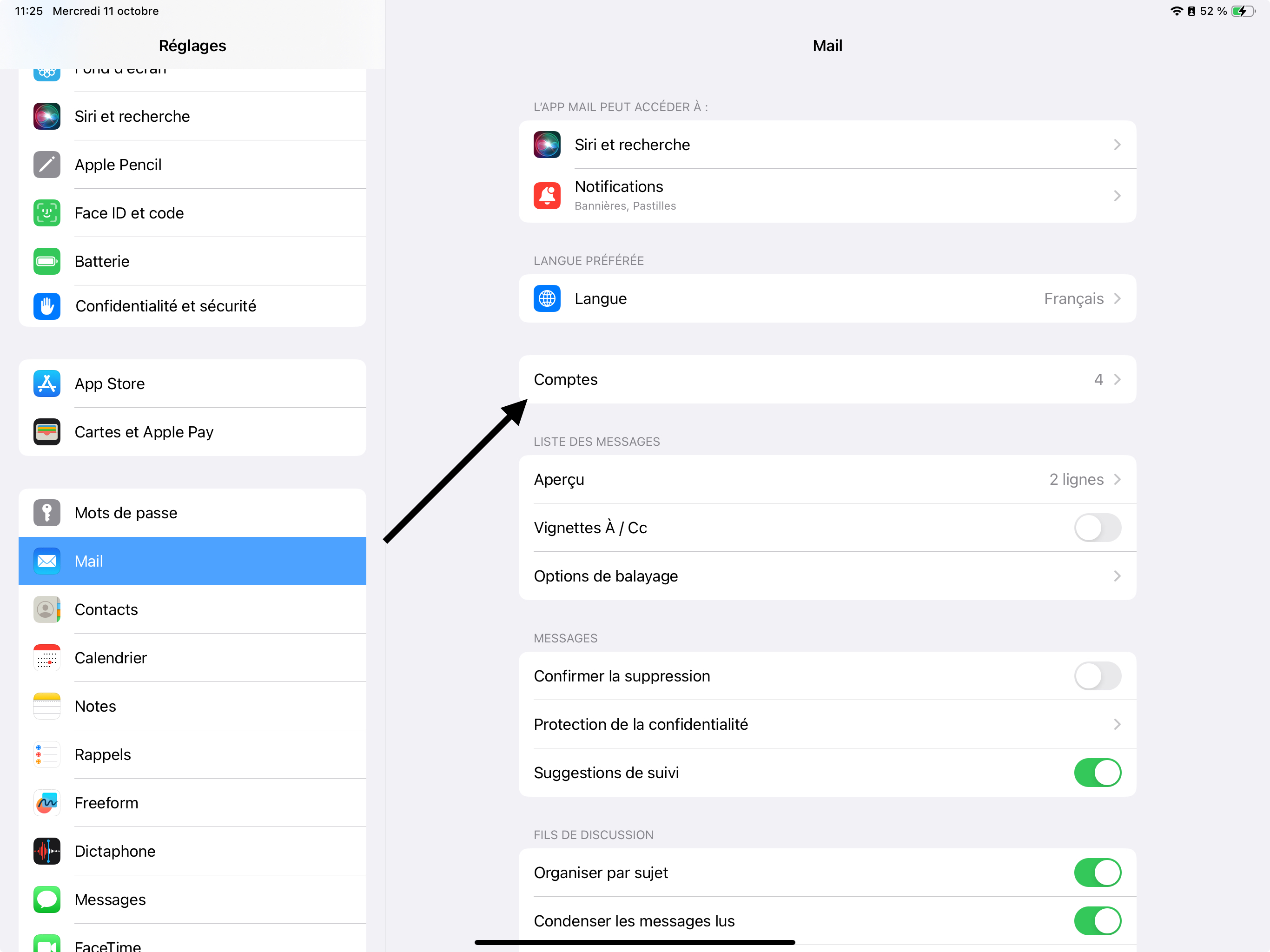
Task: Open chevron next to 2 lignes
Action: 1117,479
